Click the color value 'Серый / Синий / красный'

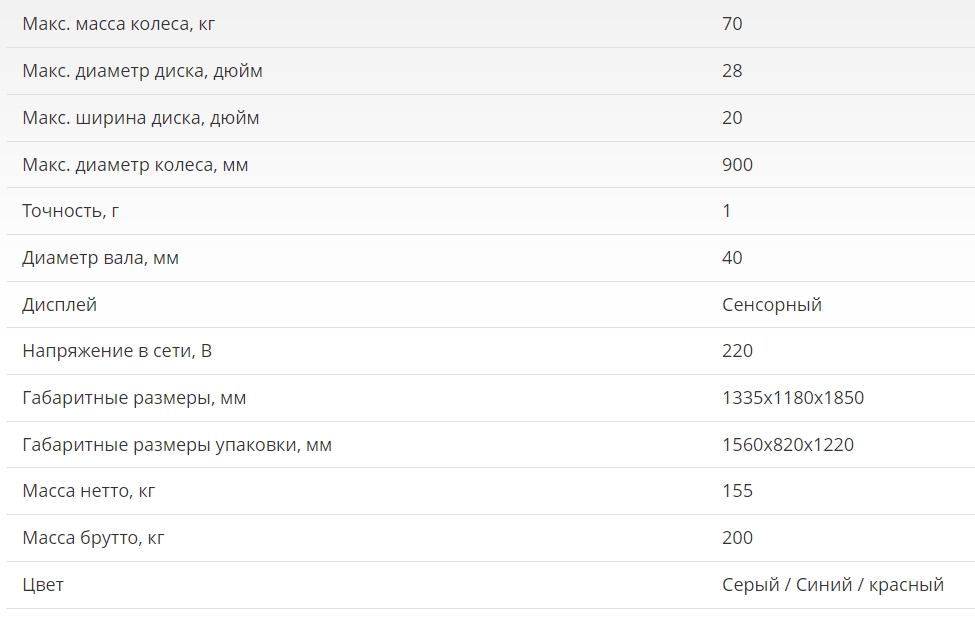click(x=832, y=585)
